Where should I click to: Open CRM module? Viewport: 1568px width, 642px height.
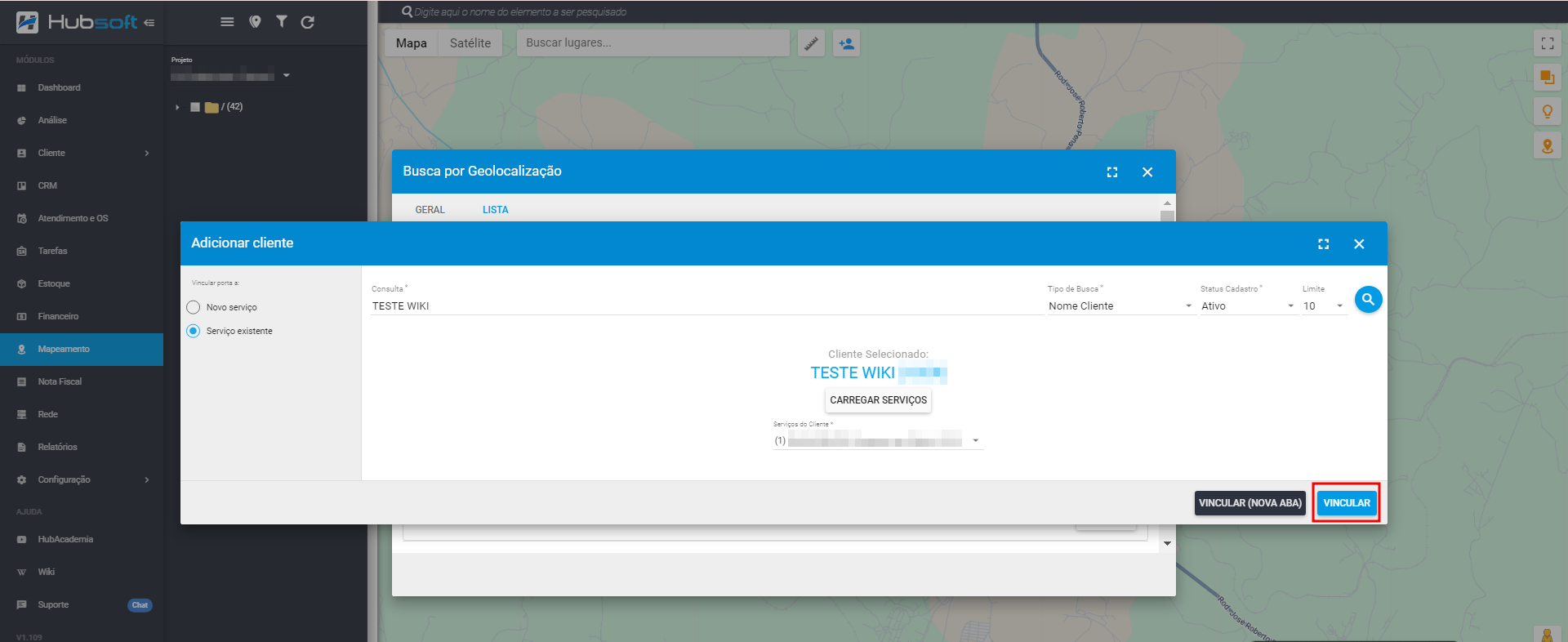click(x=82, y=185)
